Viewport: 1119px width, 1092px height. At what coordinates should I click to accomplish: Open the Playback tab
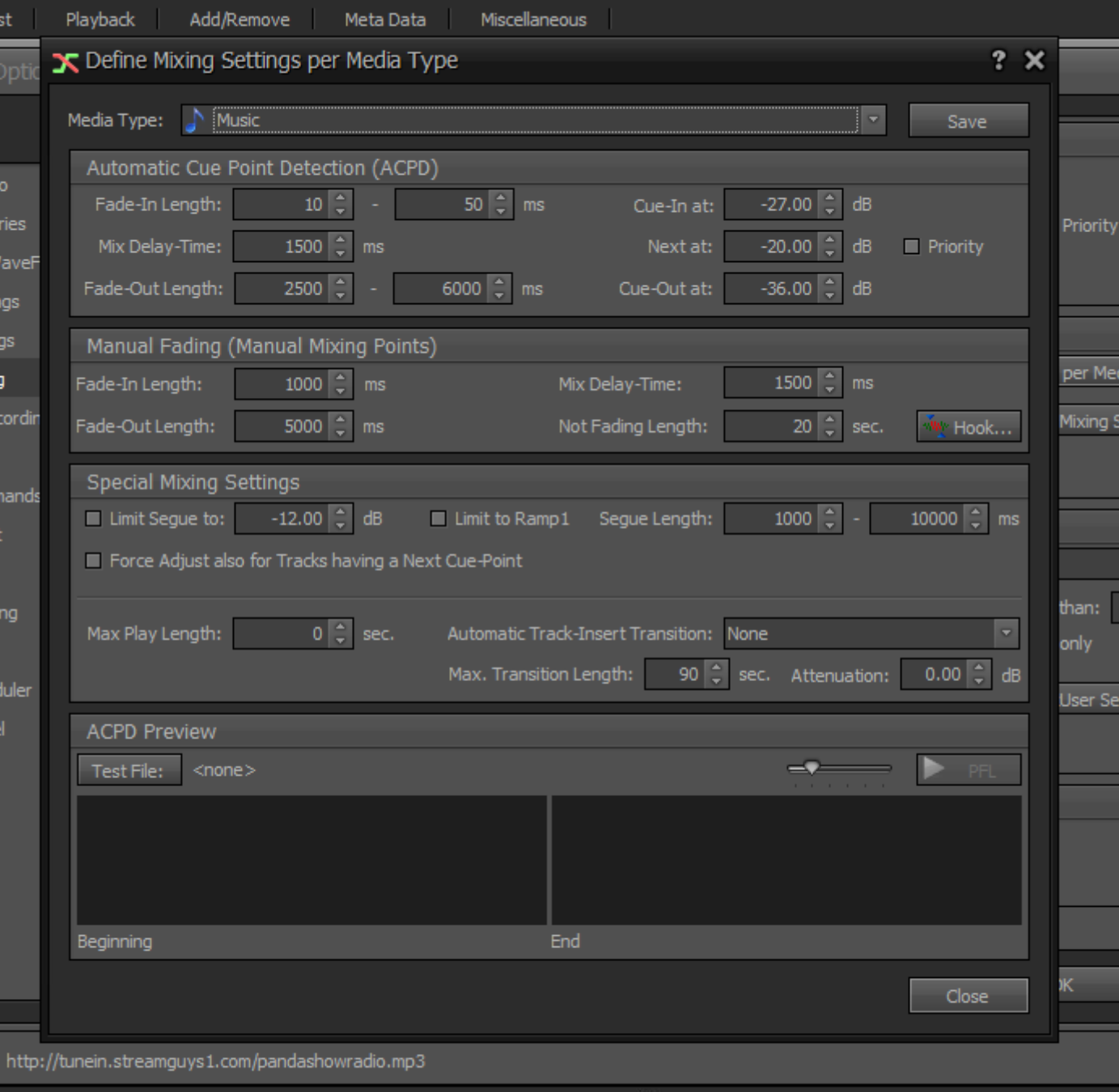pos(100,19)
